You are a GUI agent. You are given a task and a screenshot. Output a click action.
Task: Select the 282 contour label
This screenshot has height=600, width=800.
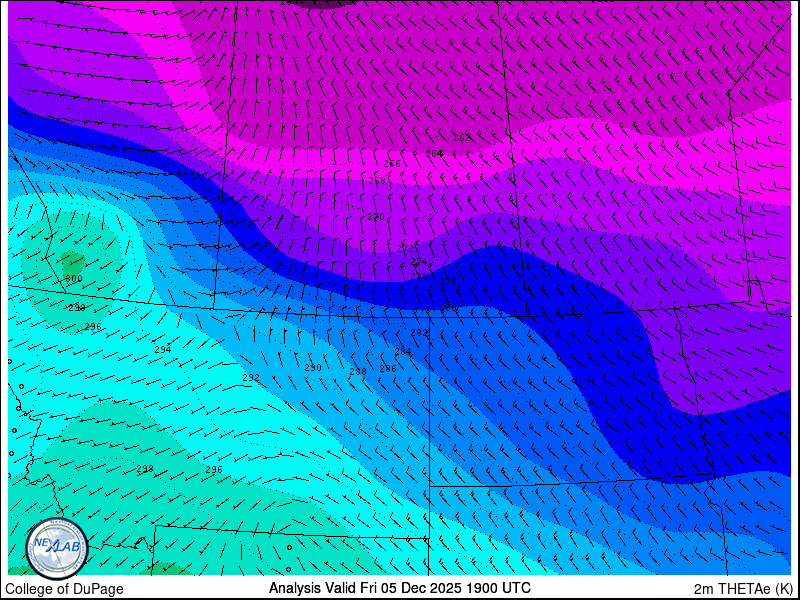[x=419, y=333]
